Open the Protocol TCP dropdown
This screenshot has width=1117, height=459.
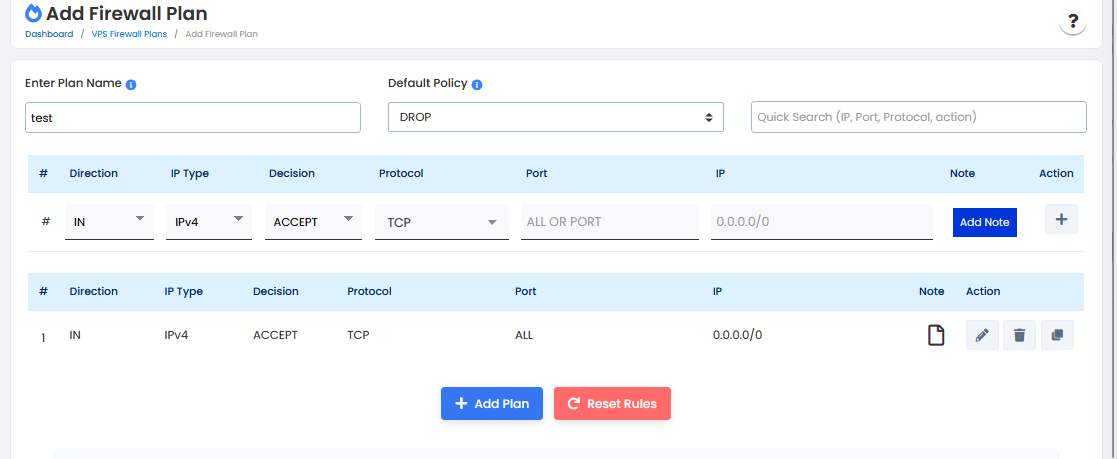(441, 223)
